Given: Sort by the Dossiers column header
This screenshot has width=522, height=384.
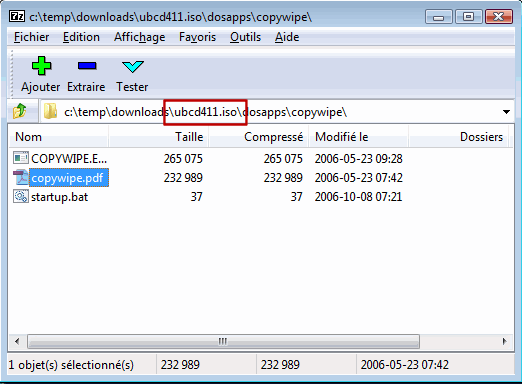Looking at the screenshot, I should [x=459, y=137].
